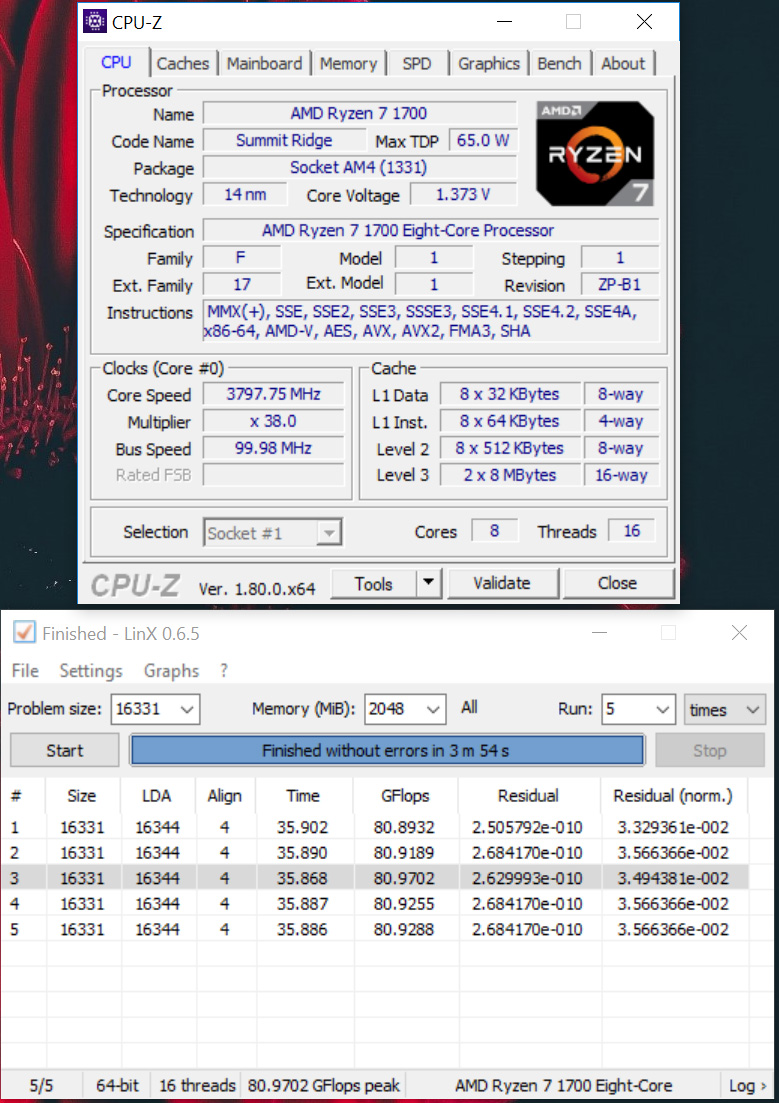
Task: Click the LDA column header in LinX
Action: click(157, 796)
